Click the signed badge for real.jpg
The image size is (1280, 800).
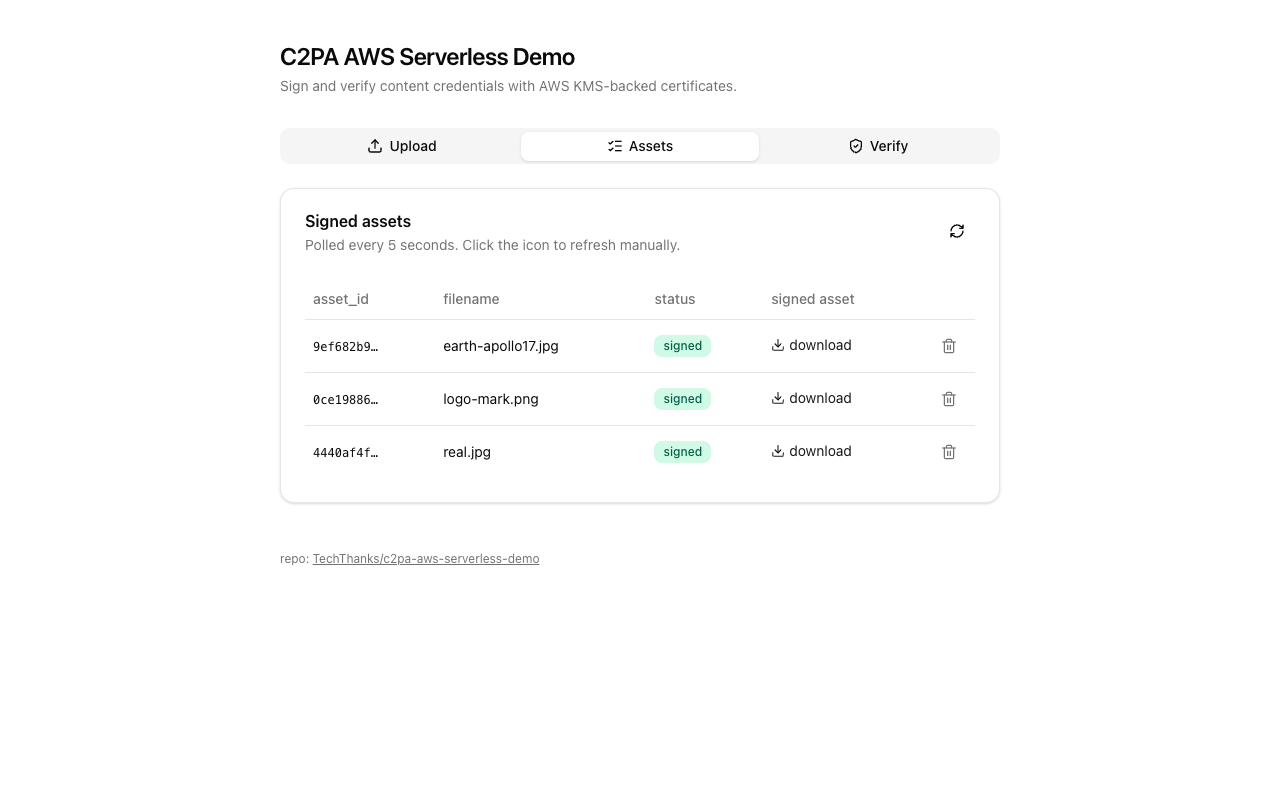click(x=683, y=452)
